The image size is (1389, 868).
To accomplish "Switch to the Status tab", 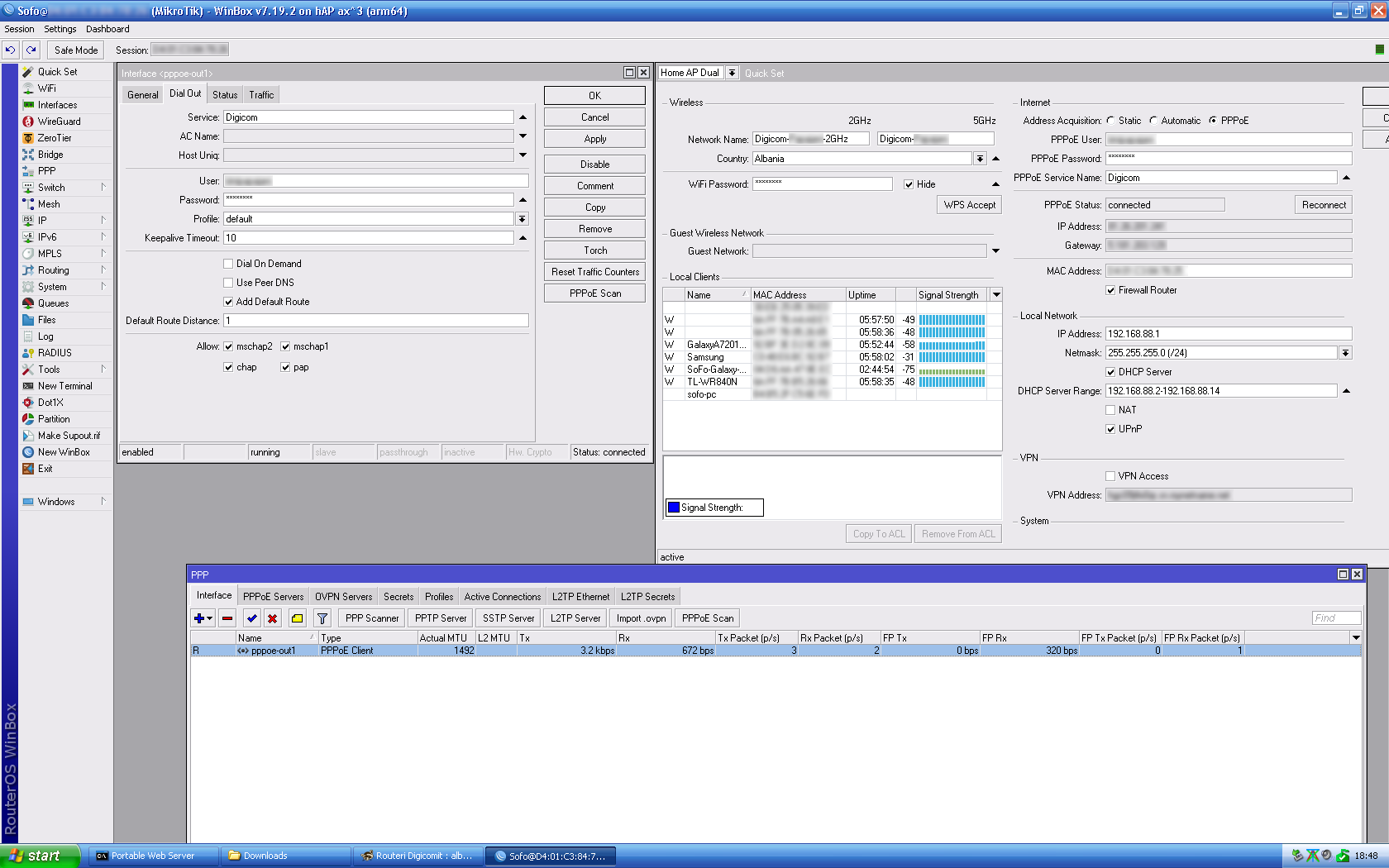I will [x=225, y=95].
